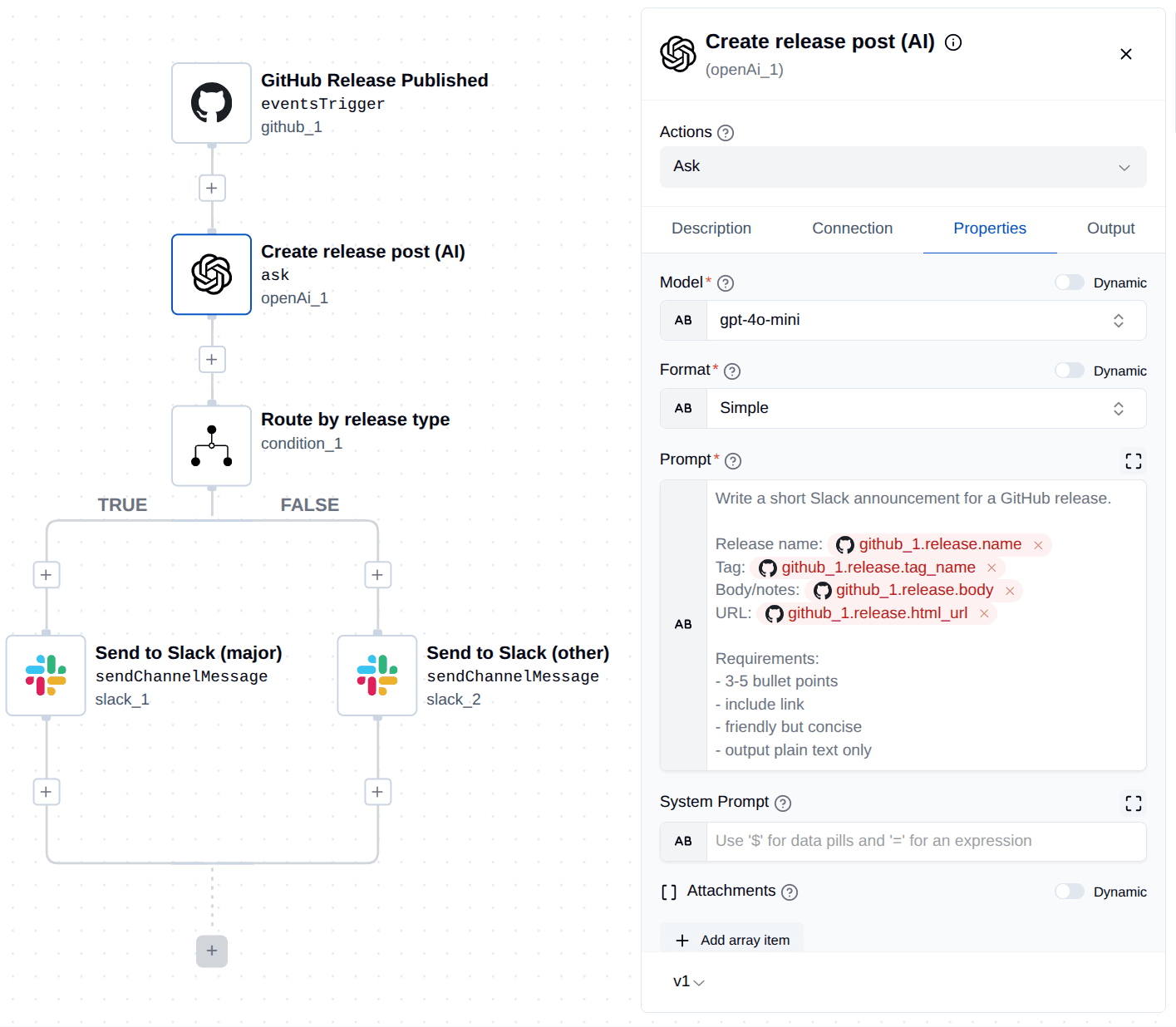This screenshot has width=1176, height=1027.
Task: Close the Create release post panel
Action: coord(1126,54)
